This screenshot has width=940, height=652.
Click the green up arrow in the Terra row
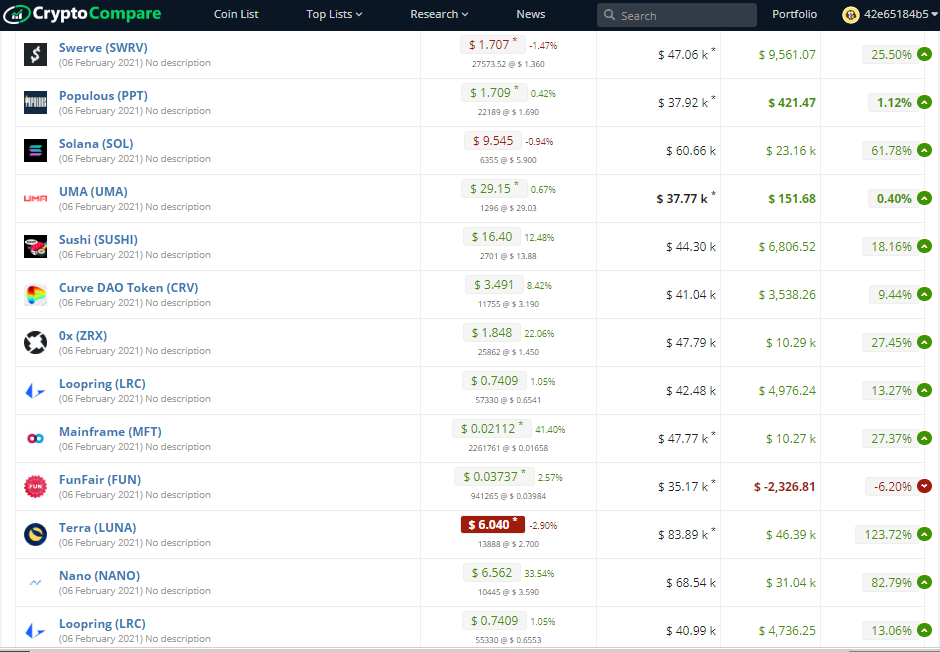point(924,534)
